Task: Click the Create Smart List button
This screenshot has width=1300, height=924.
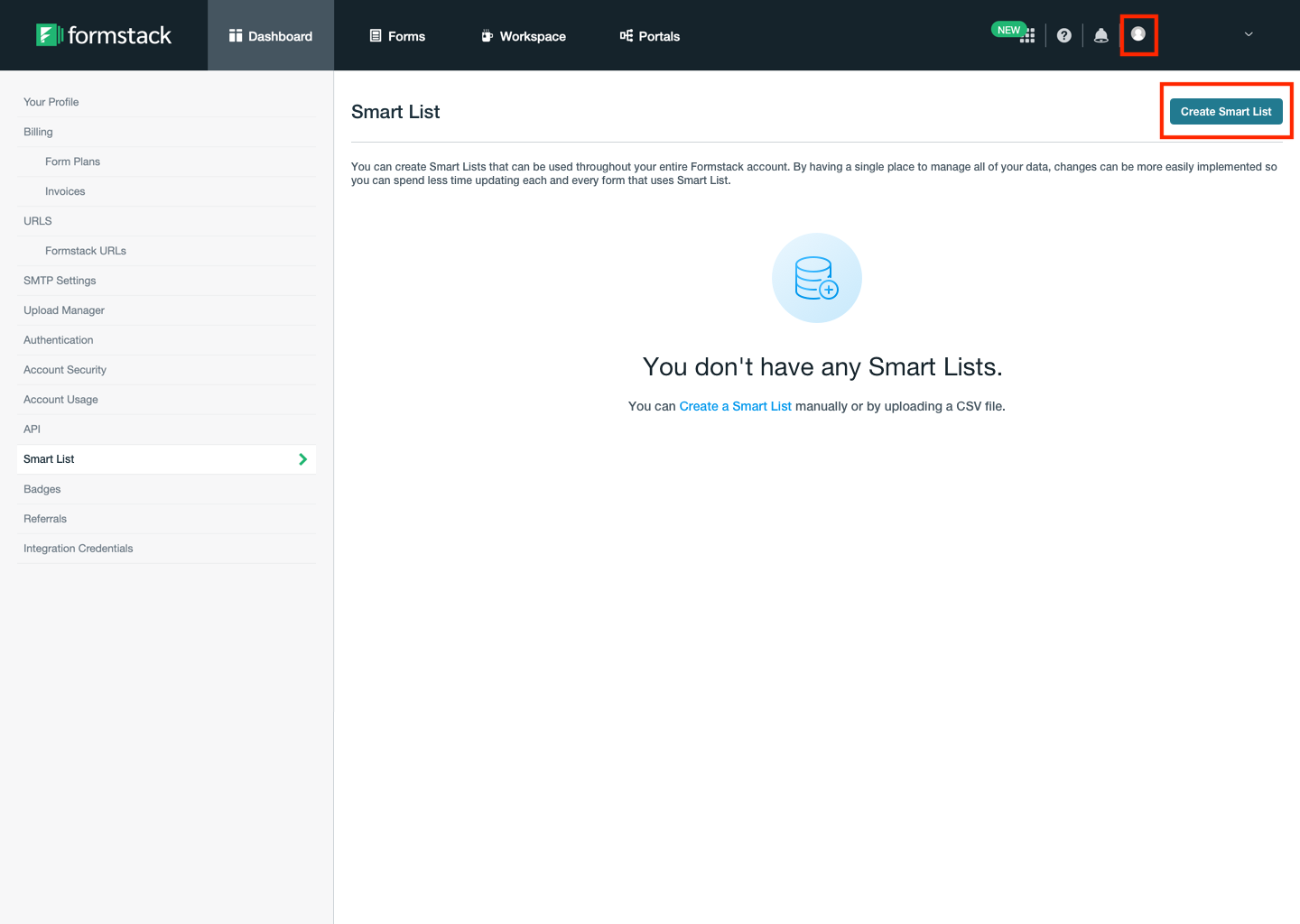Action: point(1226,111)
